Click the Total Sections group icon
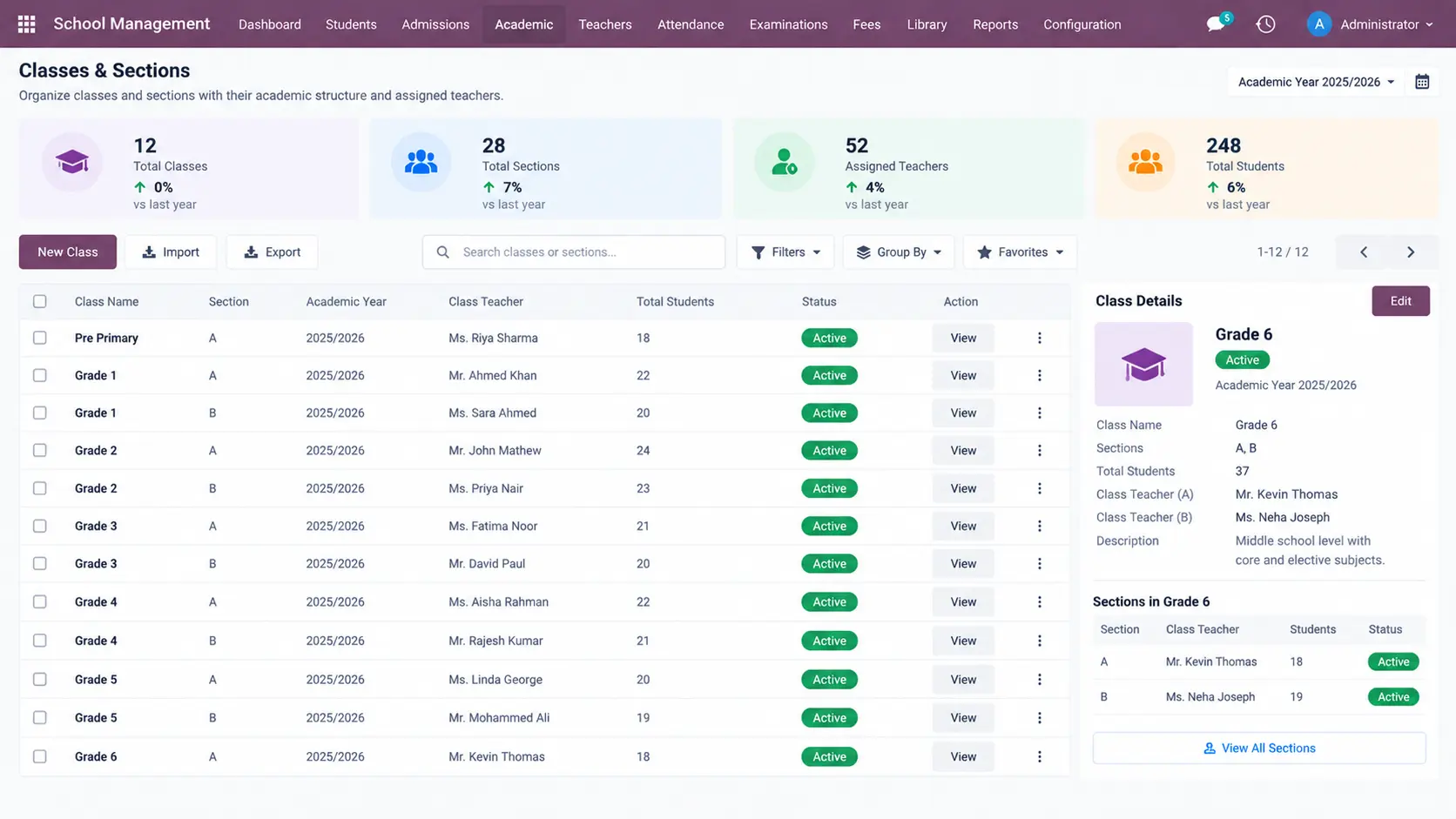This screenshot has height=819, width=1456. [421, 162]
